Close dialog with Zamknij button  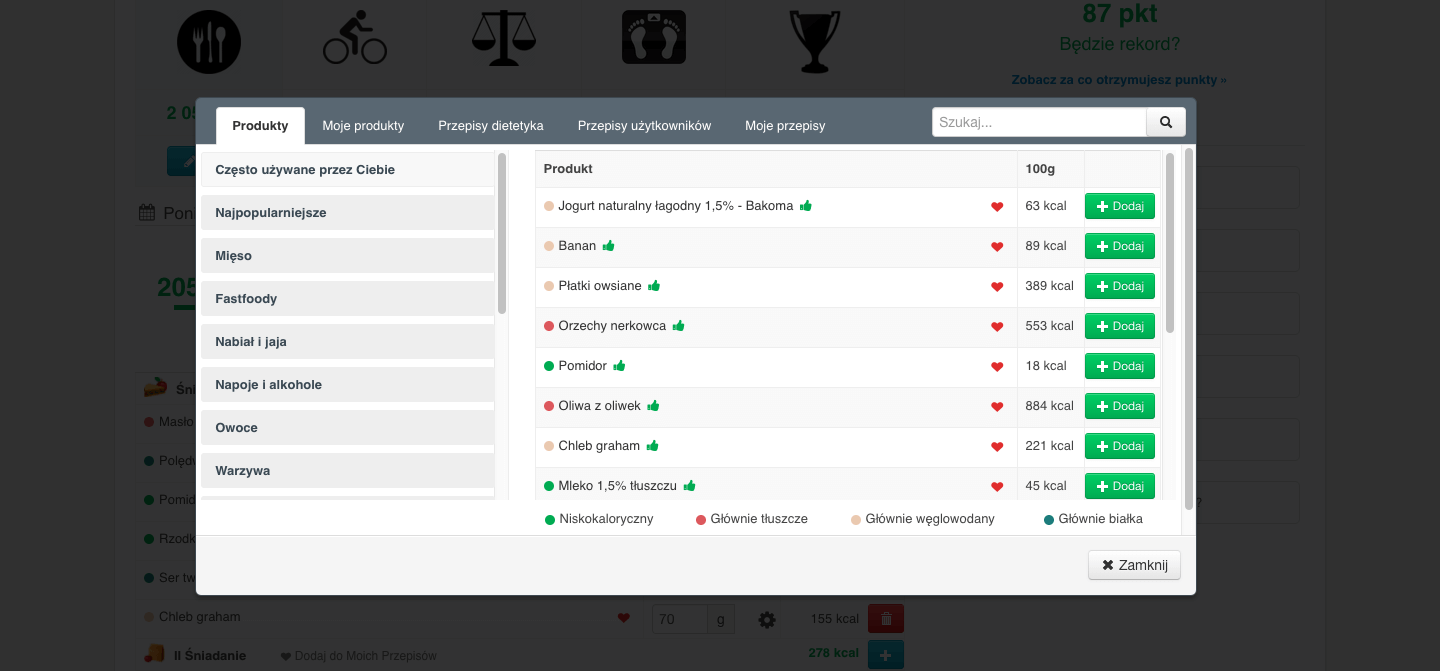(1134, 565)
